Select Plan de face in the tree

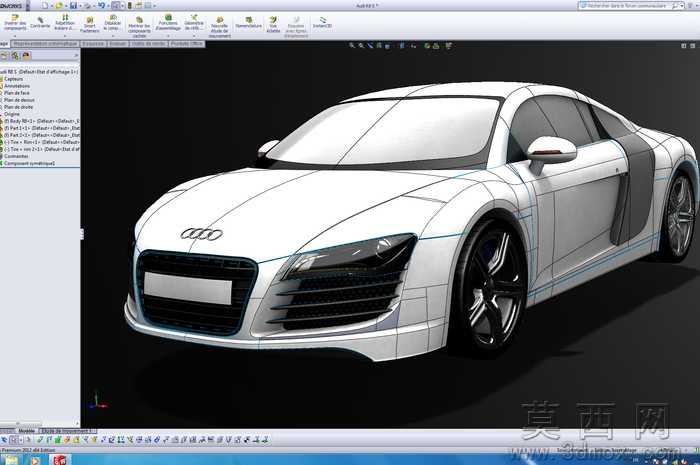click(17, 93)
